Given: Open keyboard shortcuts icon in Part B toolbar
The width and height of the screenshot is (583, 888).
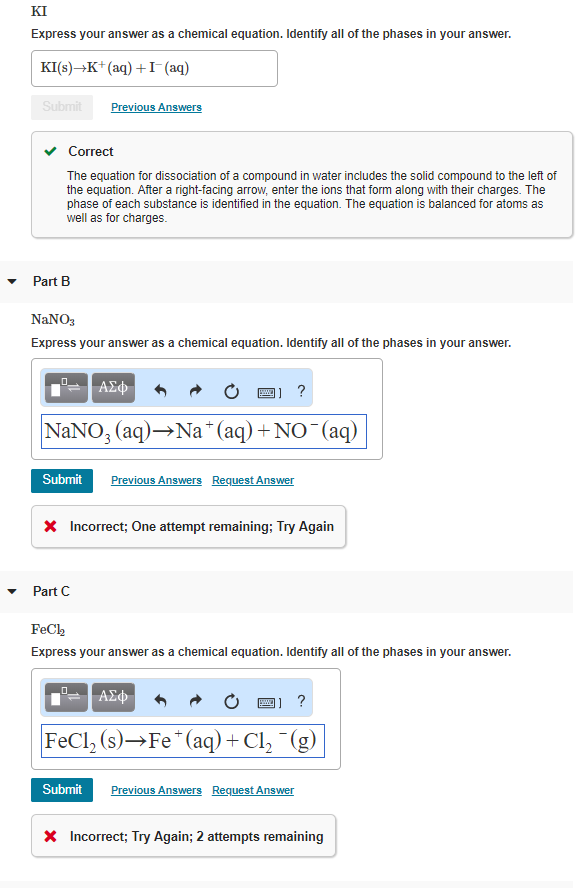Looking at the screenshot, I should [267, 391].
